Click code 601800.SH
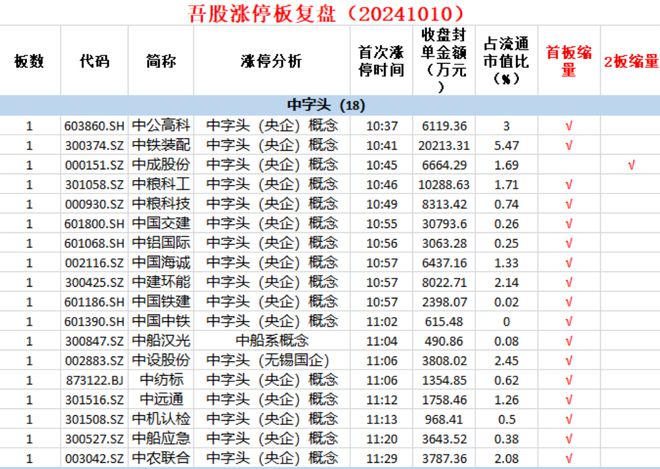This screenshot has width=660, height=469. pyautogui.click(x=94, y=224)
